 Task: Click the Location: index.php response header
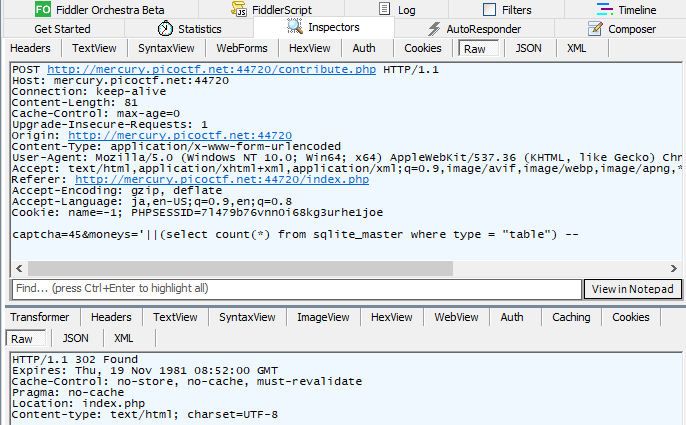pyautogui.click(x=78, y=404)
